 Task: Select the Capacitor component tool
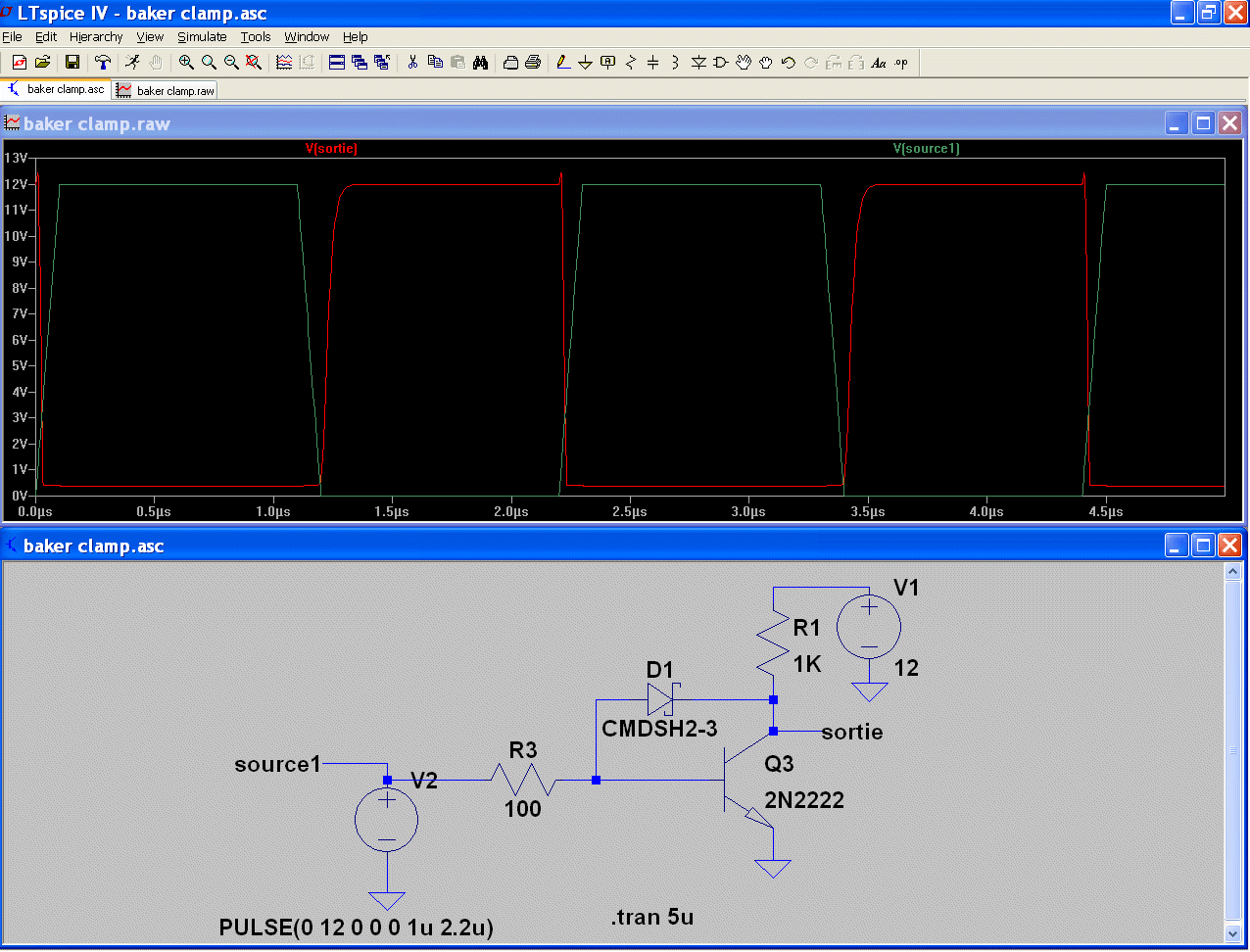coord(653,63)
